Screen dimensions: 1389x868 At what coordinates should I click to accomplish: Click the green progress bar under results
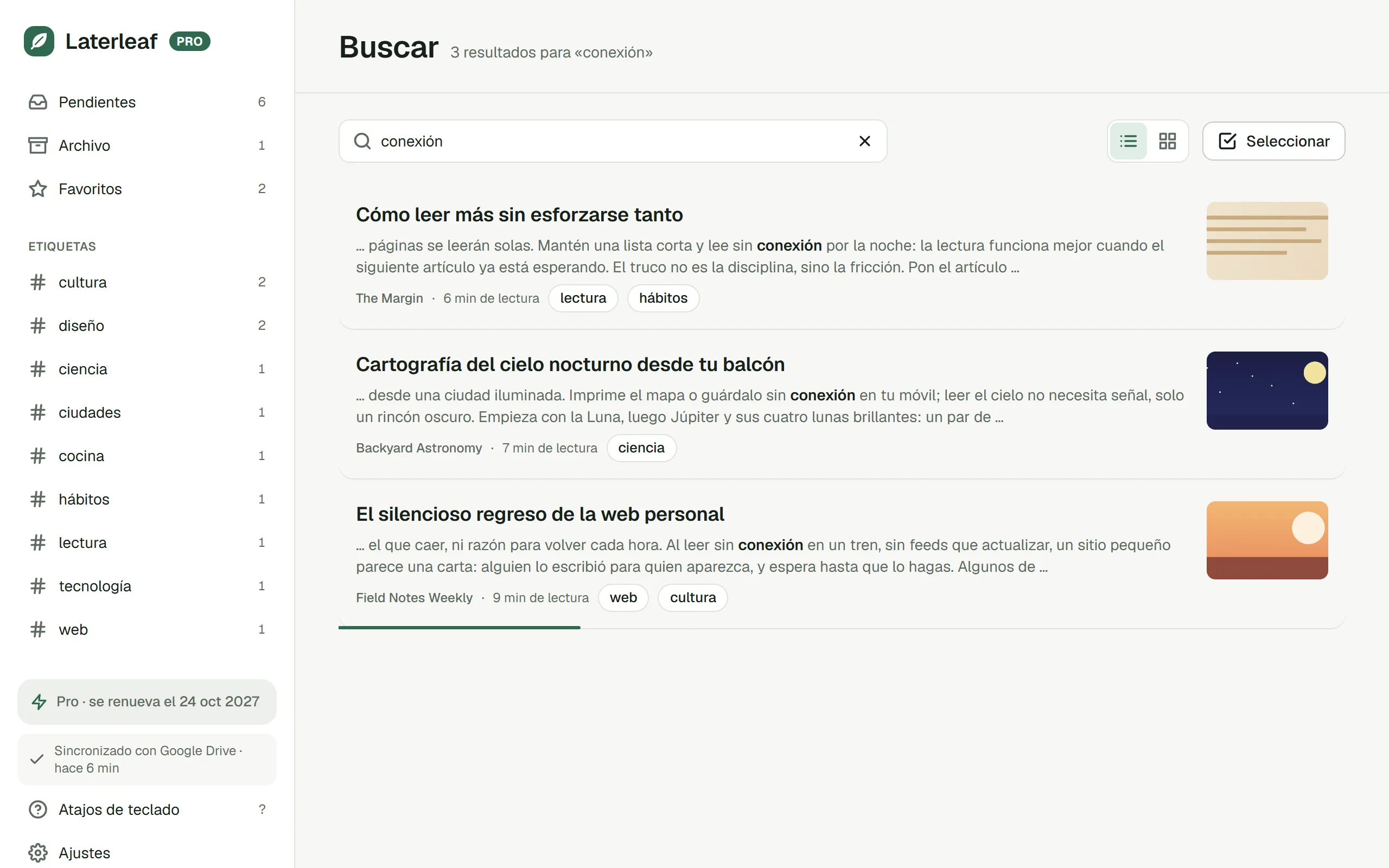click(459, 628)
